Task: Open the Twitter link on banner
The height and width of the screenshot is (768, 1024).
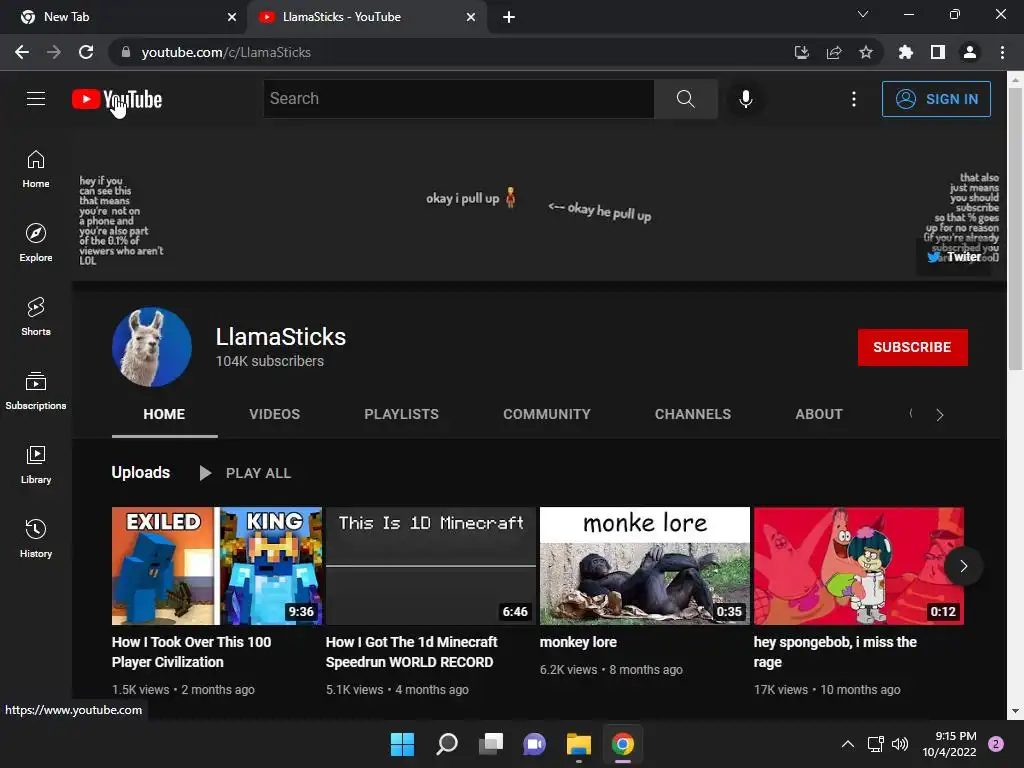Action: click(954, 257)
